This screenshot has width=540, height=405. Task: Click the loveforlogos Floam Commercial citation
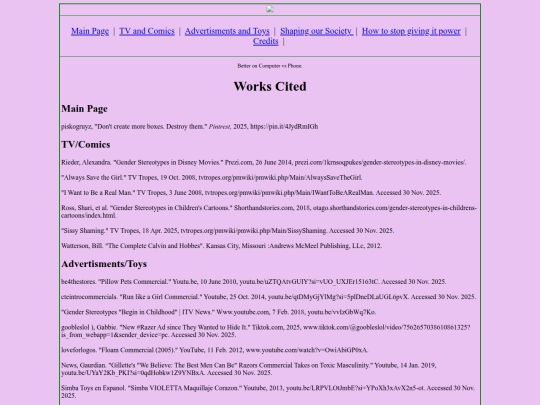[215, 350]
